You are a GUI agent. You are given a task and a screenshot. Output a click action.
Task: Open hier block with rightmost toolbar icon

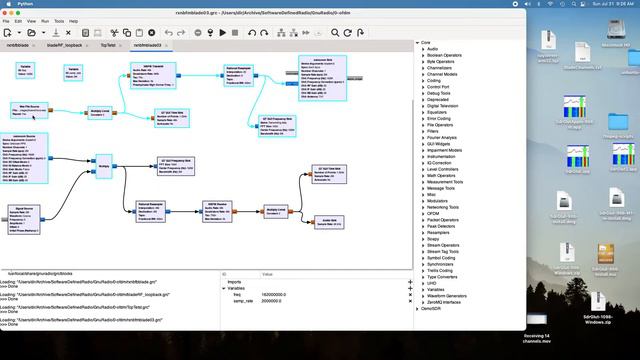pos(360,33)
